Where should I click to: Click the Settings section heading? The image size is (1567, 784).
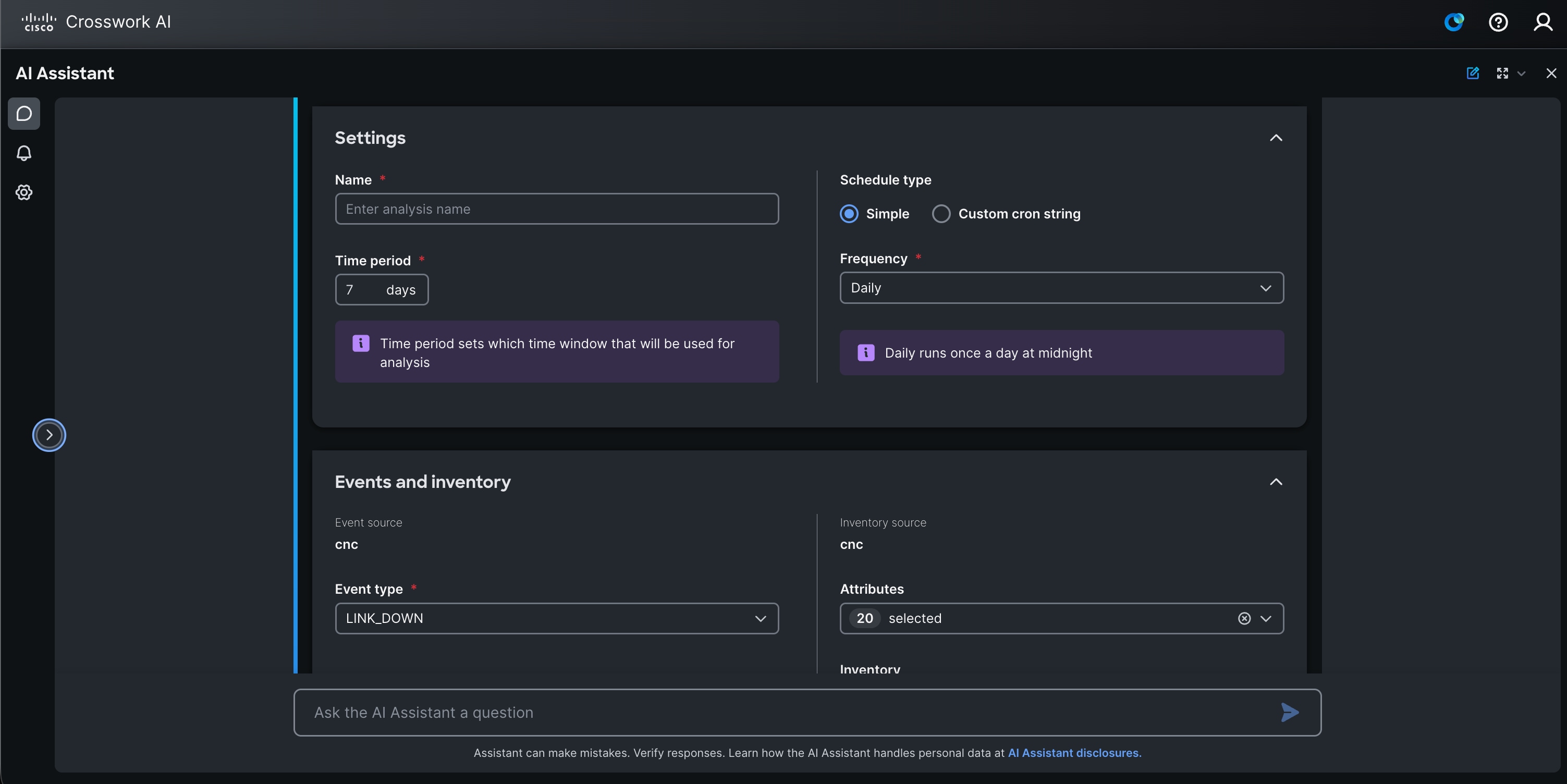coord(370,138)
